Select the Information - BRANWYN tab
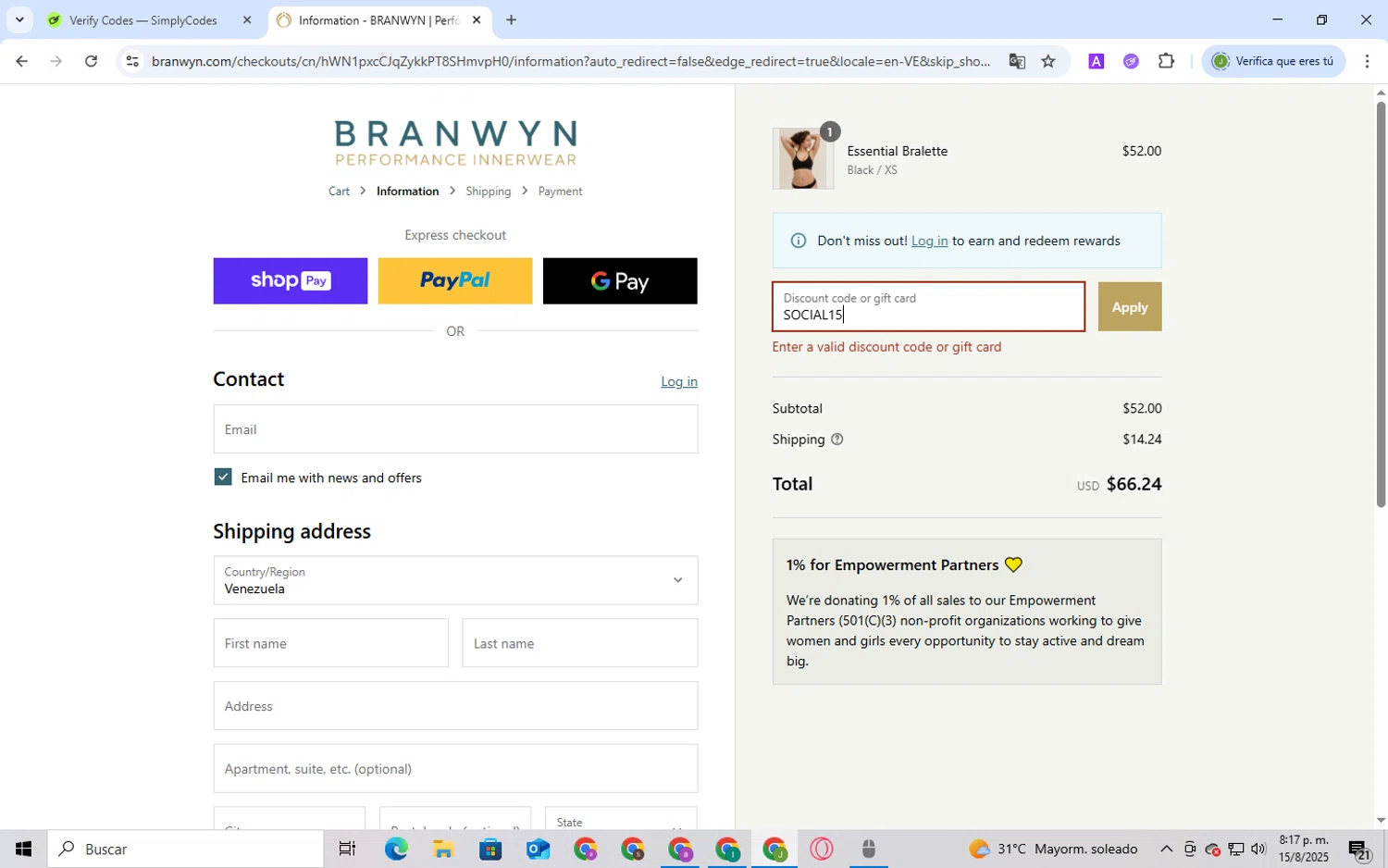This screenshot has width=1388, height=868. tap(379, 19)
